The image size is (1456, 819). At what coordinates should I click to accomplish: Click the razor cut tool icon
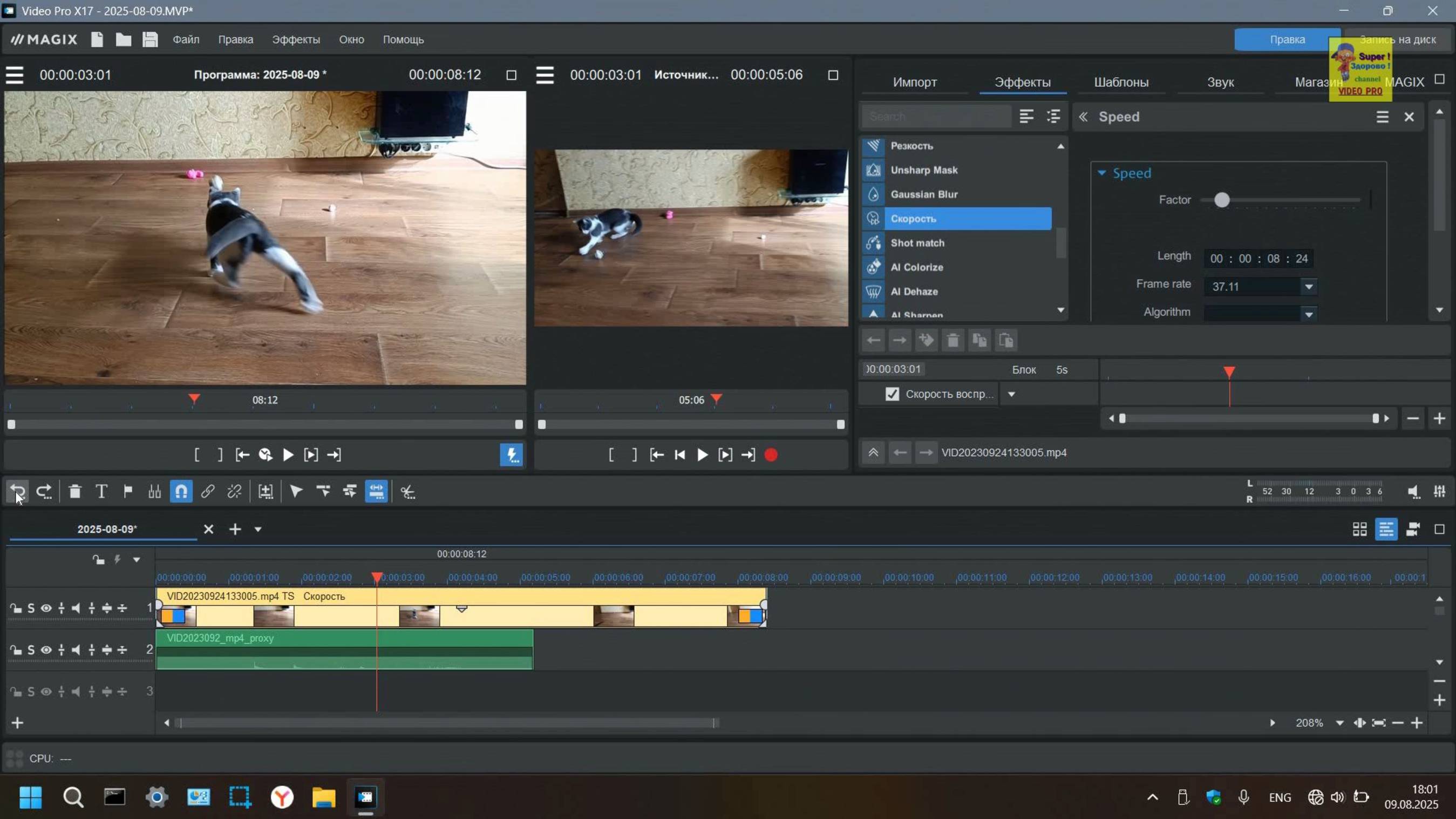[407, 491]
